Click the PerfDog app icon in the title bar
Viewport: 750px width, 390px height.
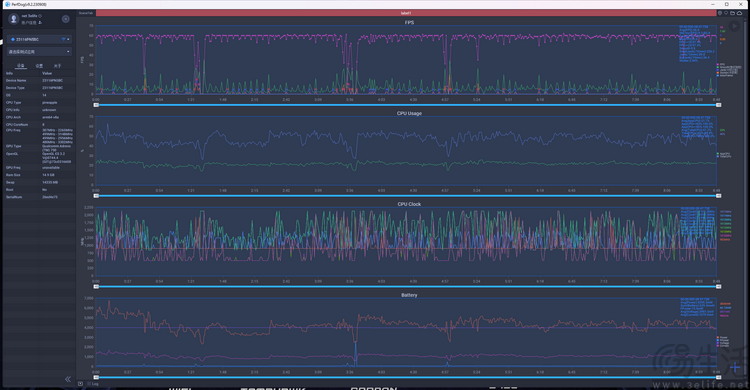click(x=7, y=4)
